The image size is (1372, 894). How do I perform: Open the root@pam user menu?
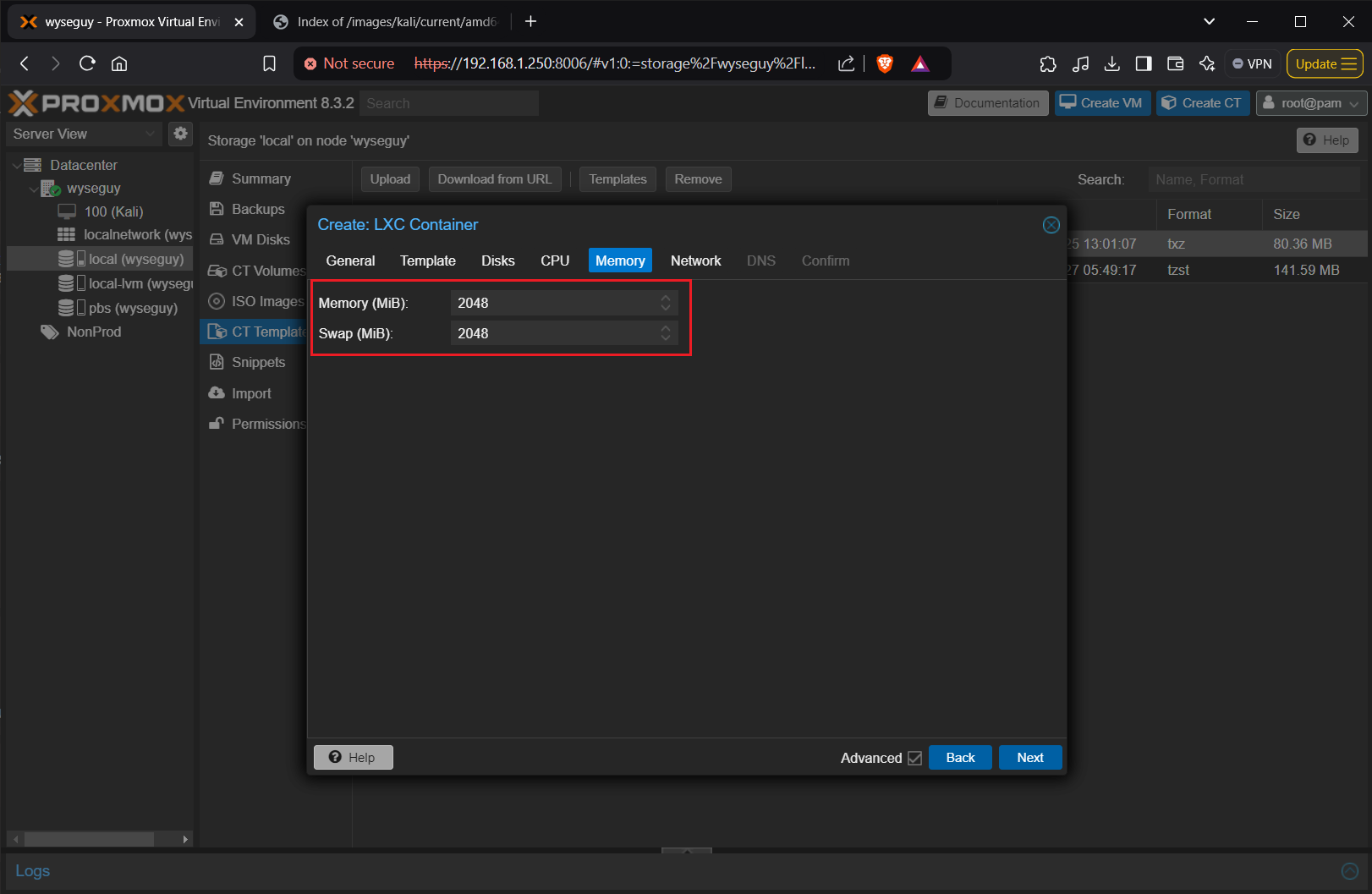point(1311,103)
